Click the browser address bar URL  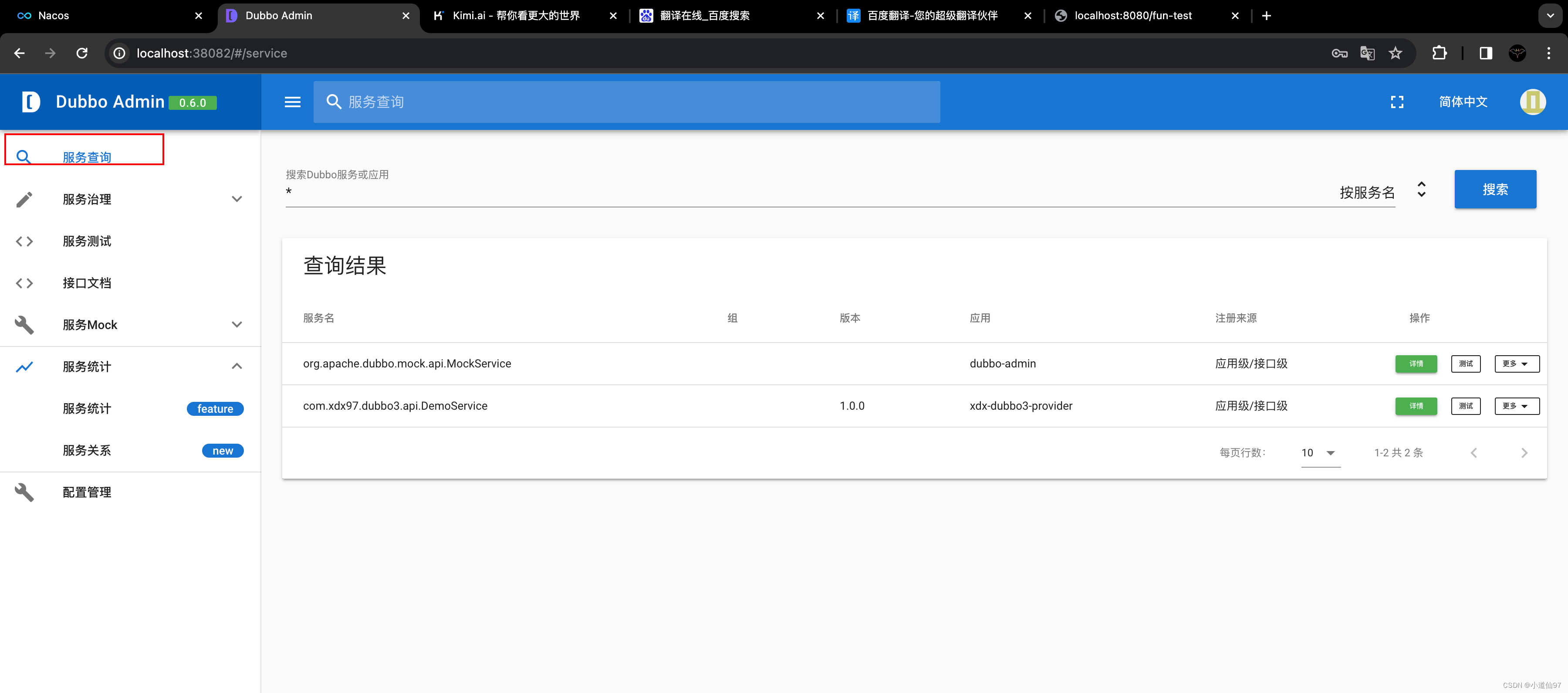[211, 53]
